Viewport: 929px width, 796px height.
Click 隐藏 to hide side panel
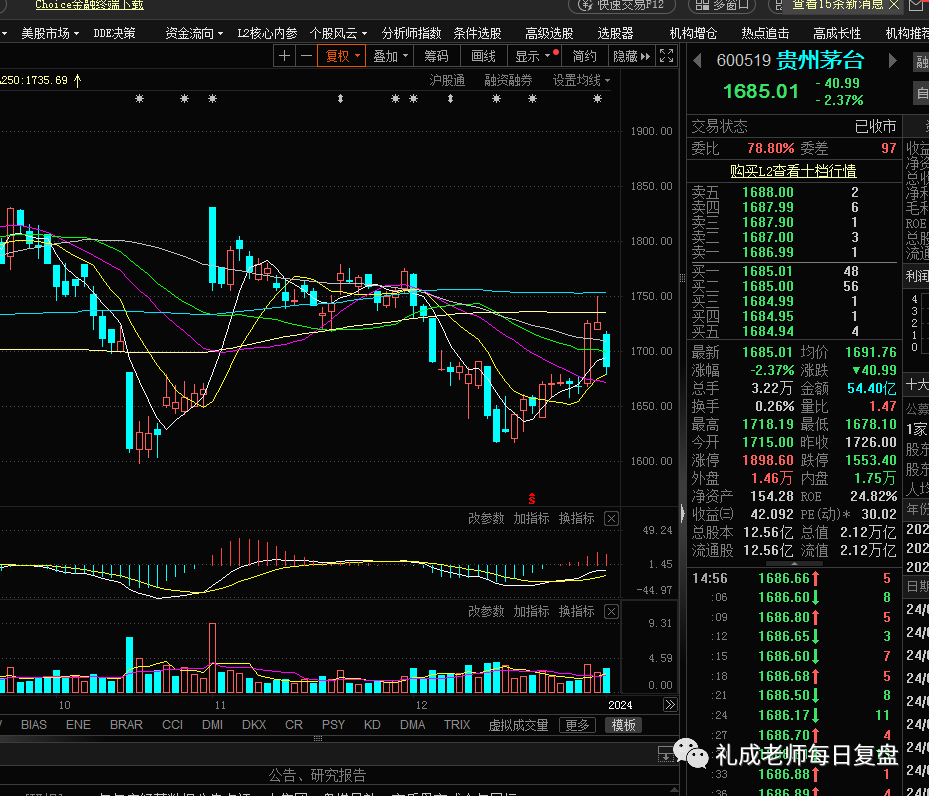coord(631,56)
